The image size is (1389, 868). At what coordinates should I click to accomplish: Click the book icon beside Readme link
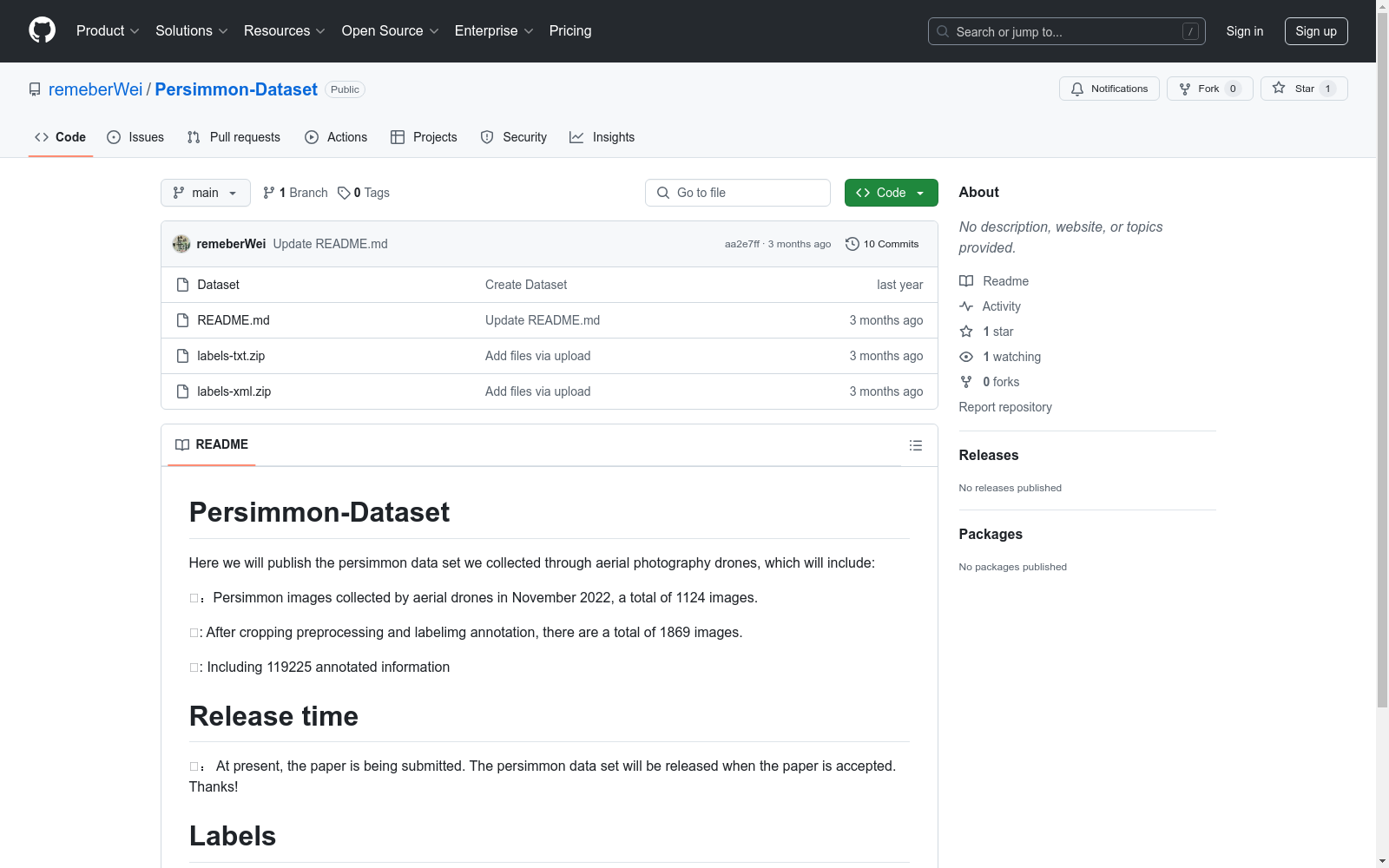[966, 281]
